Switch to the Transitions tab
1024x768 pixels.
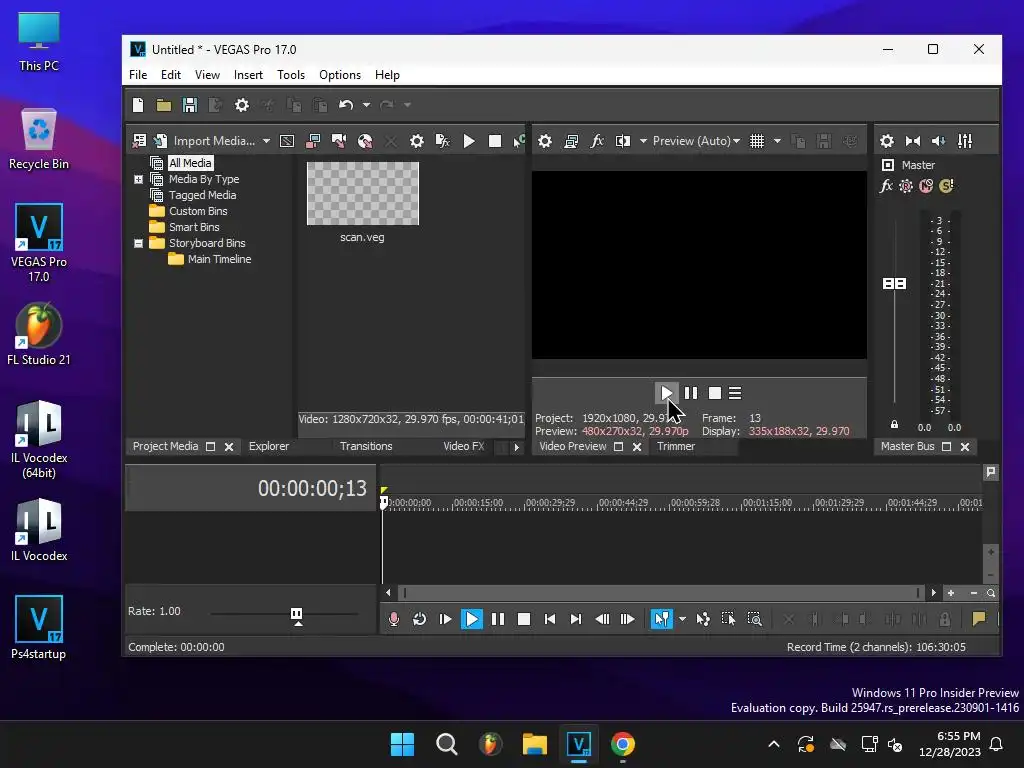tap(366, 446)
